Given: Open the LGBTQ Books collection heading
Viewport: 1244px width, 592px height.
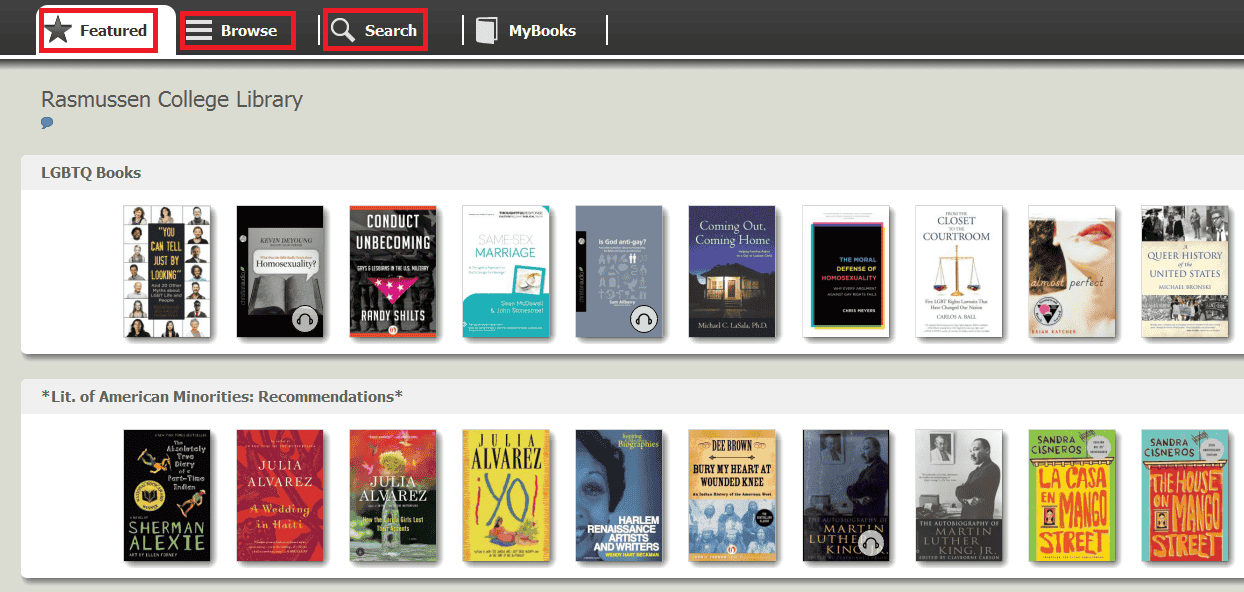Looking at the screenshot, I should coord(91,172).
